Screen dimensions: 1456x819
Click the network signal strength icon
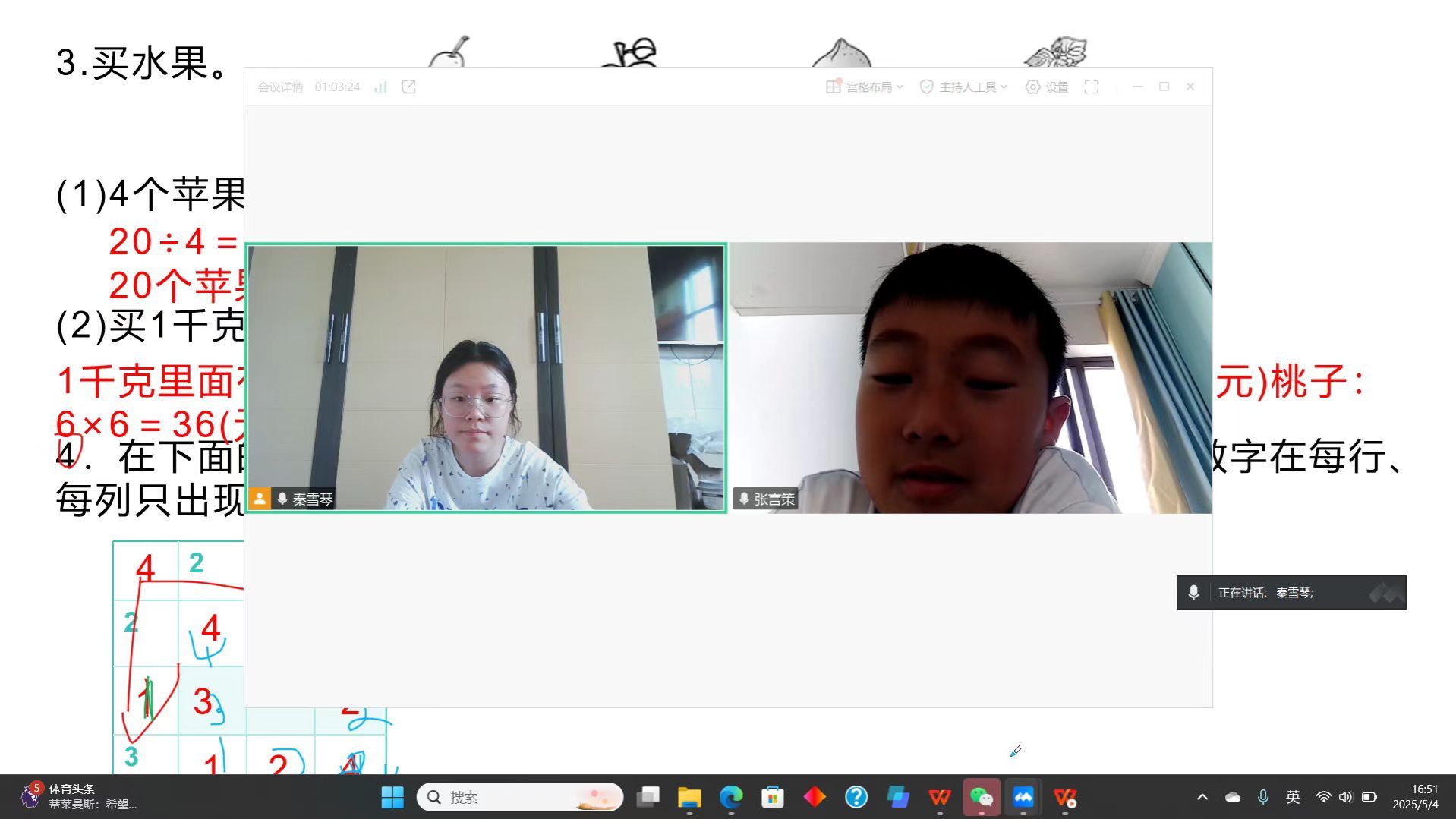pyautogui.click(x=380, y=87)
